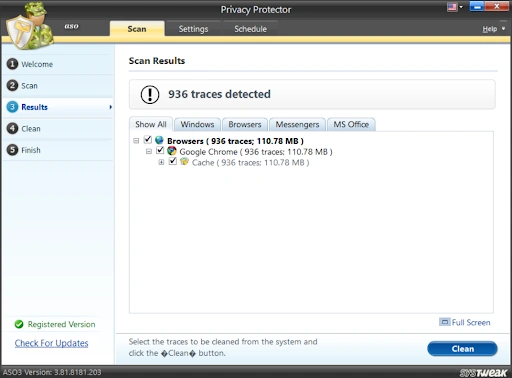Open the language dropdown arrow next to flag
The image size is (512, 378).
[x=461, y=7]
